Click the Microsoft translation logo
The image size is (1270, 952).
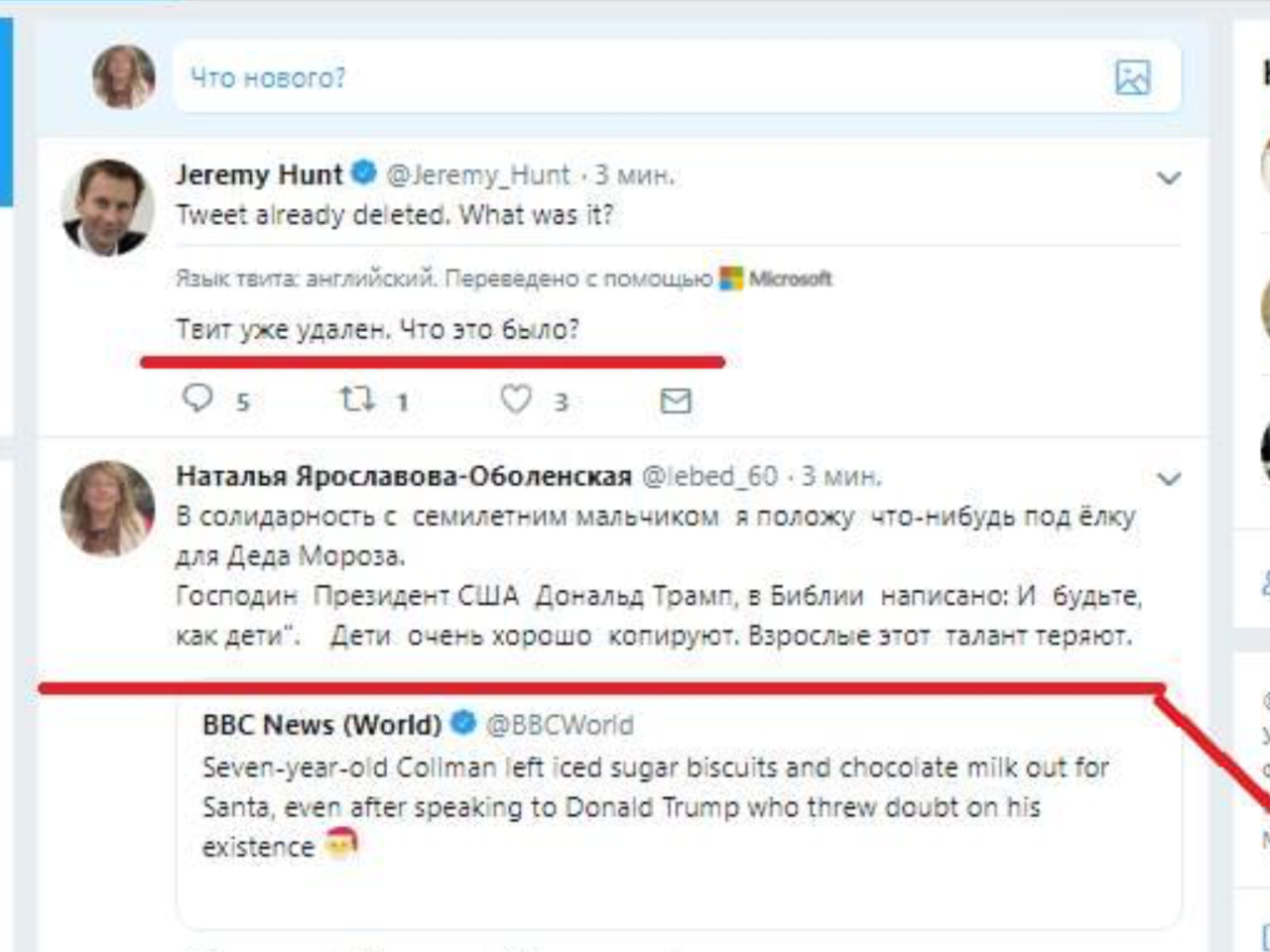[777, 279]
